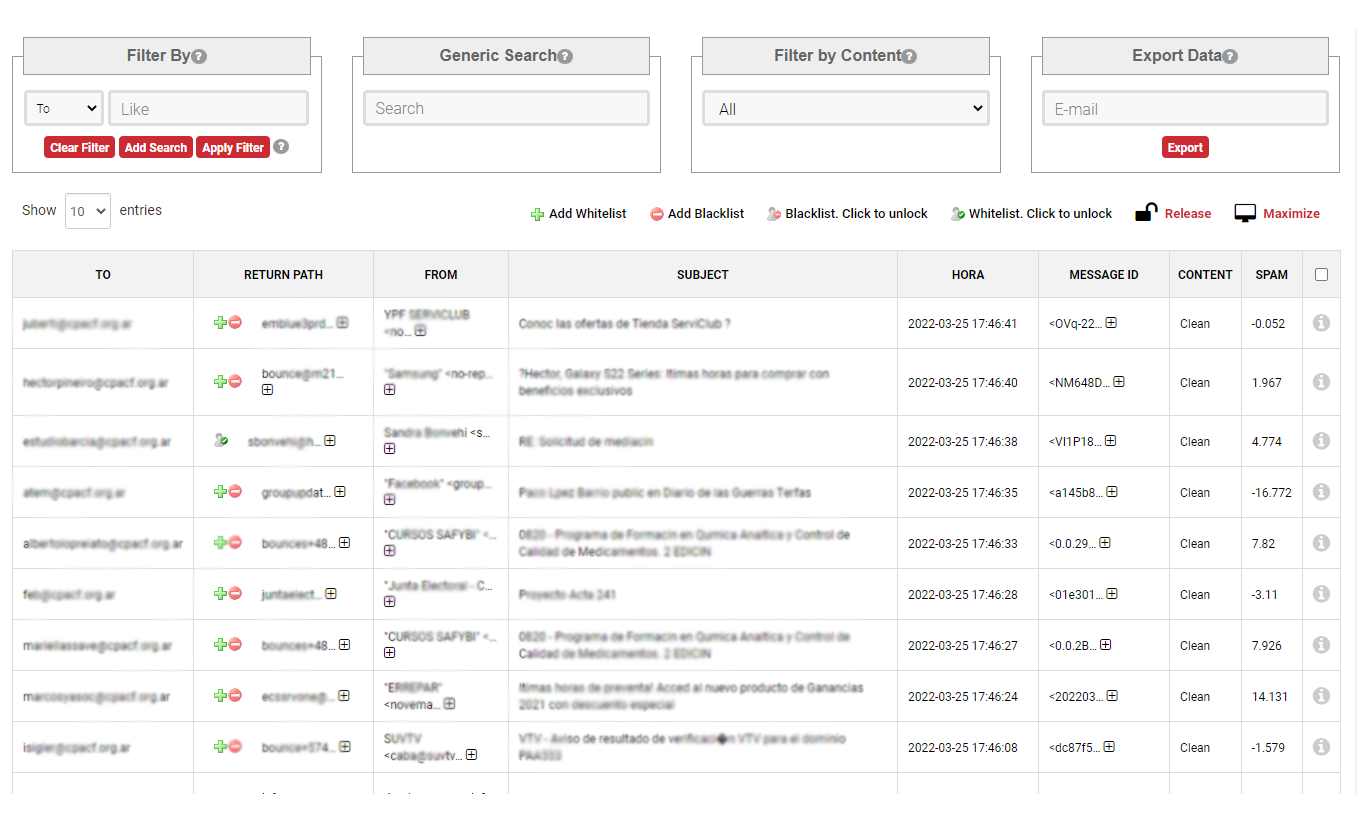This screenshot has height=823, width=1358.
Task: Sort table by HORA column header
Action: 967,274
